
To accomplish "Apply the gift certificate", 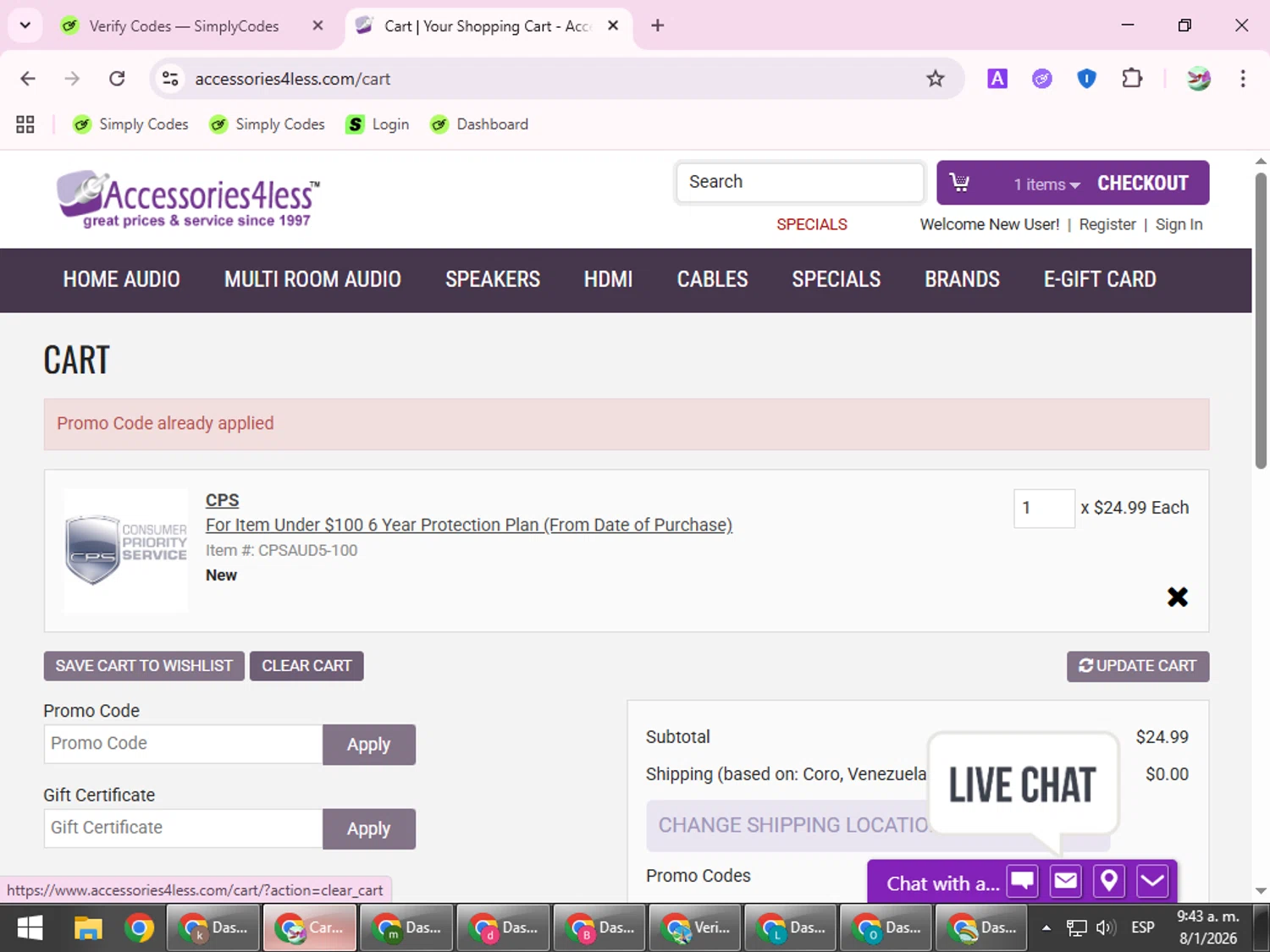I will point(368,828).
